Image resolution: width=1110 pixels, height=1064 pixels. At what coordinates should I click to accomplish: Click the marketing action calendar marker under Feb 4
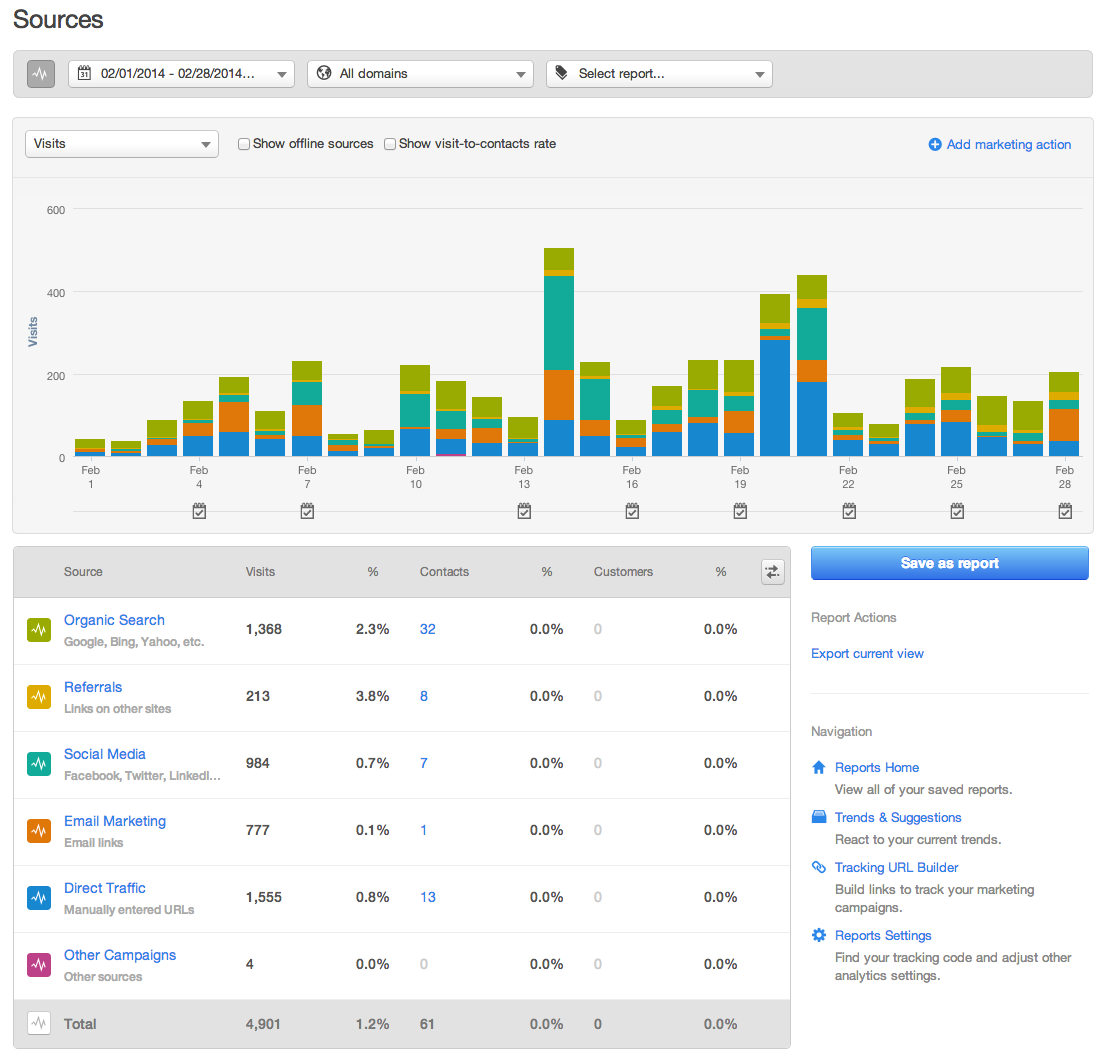pyautogui.click(x=199, y=510)
